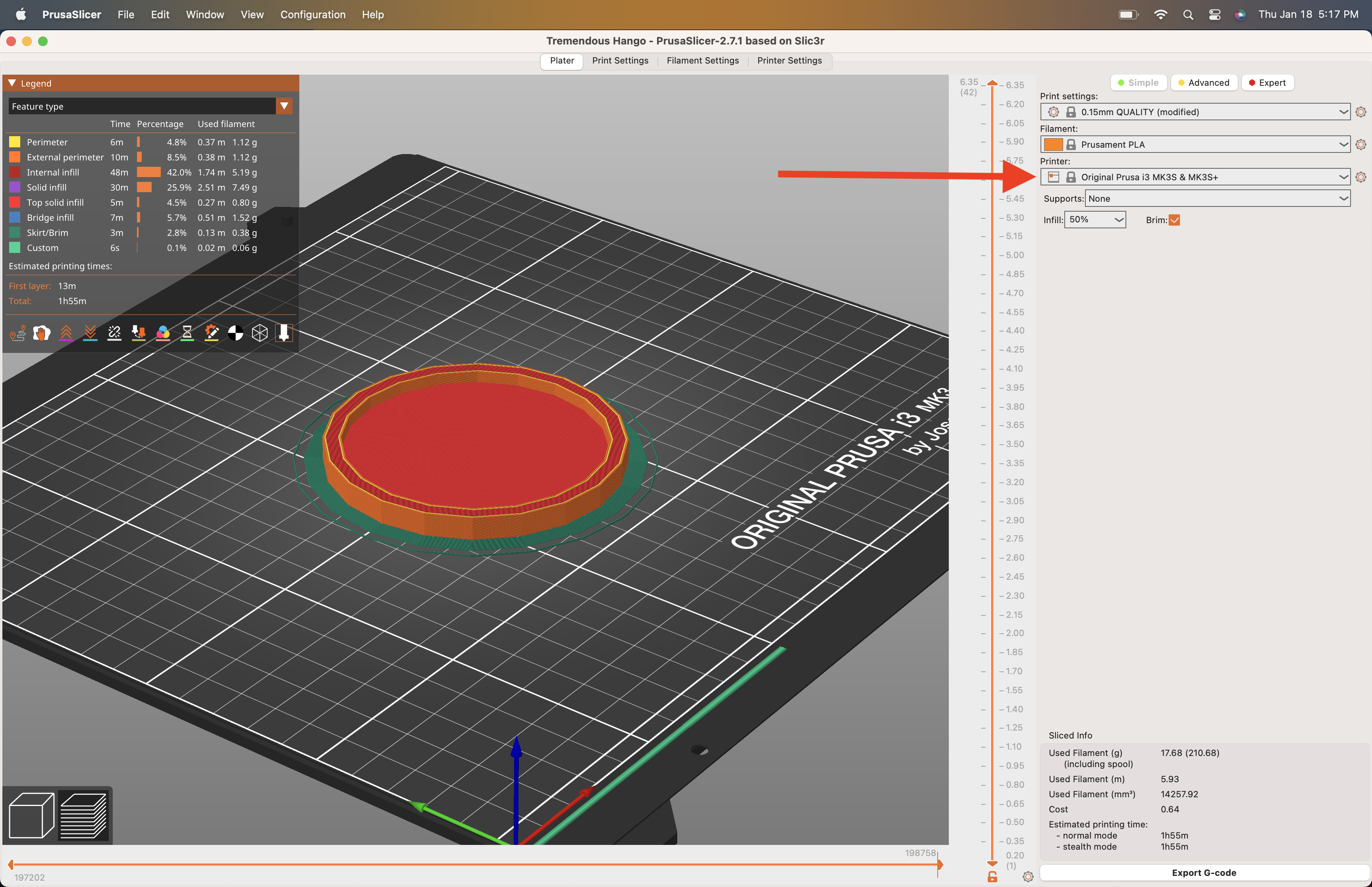
Task: Open macOS Control Center icon
Action: 1214,14
